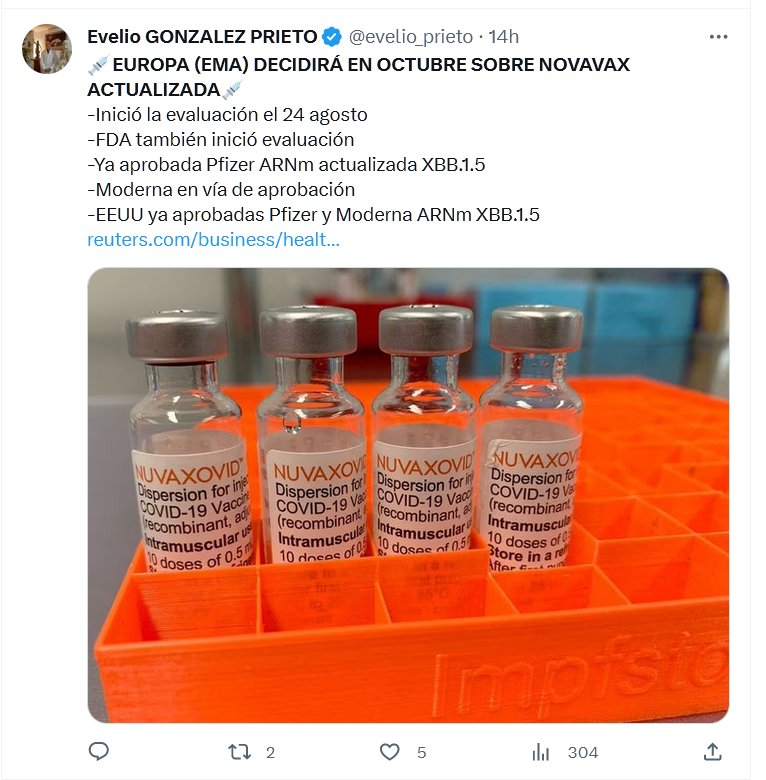Open Evelio's profile avatar picture
This screenshot has width=766, height=780.
pos(47,49)
